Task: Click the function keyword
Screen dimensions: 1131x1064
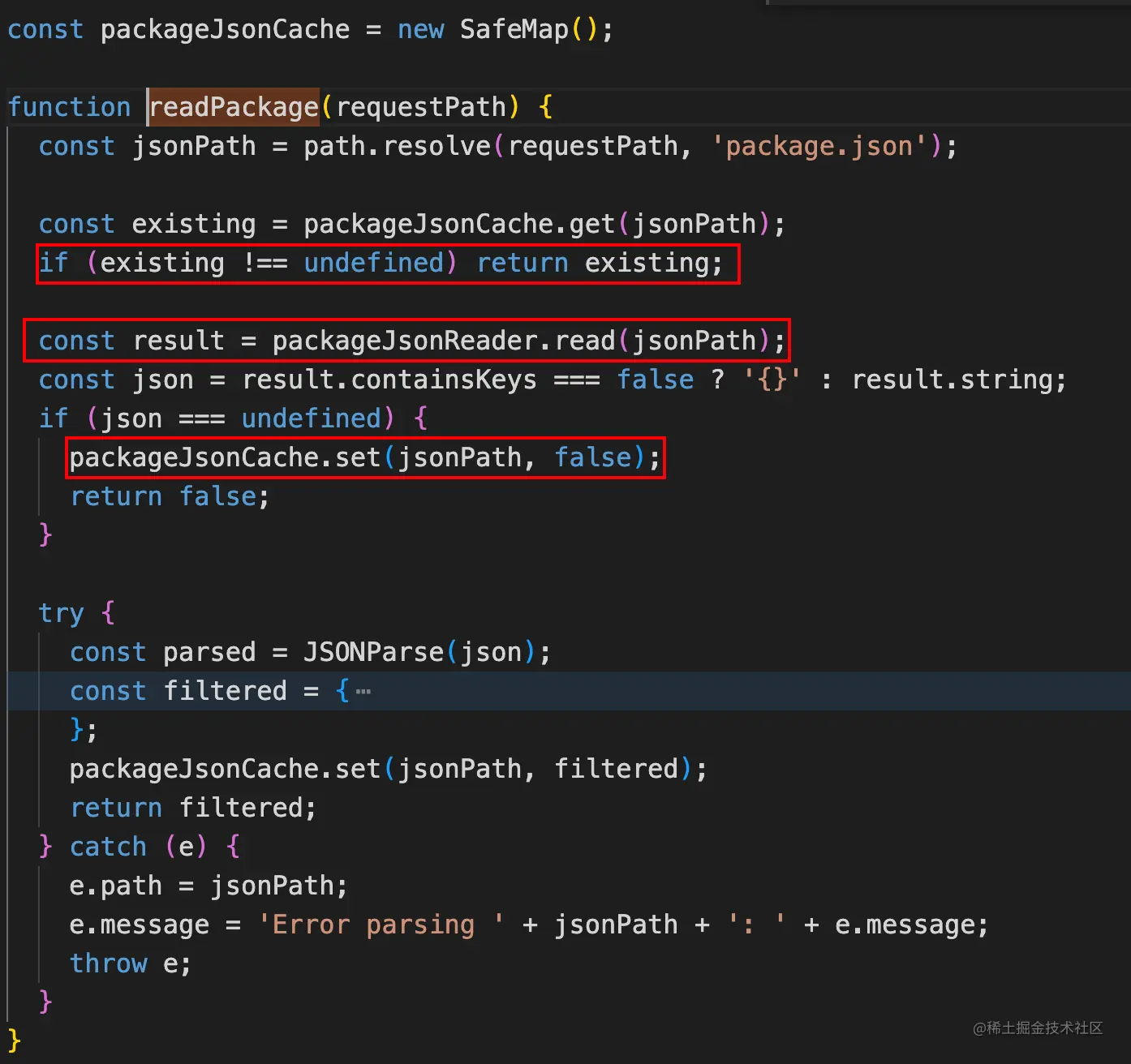Action: 70,107
